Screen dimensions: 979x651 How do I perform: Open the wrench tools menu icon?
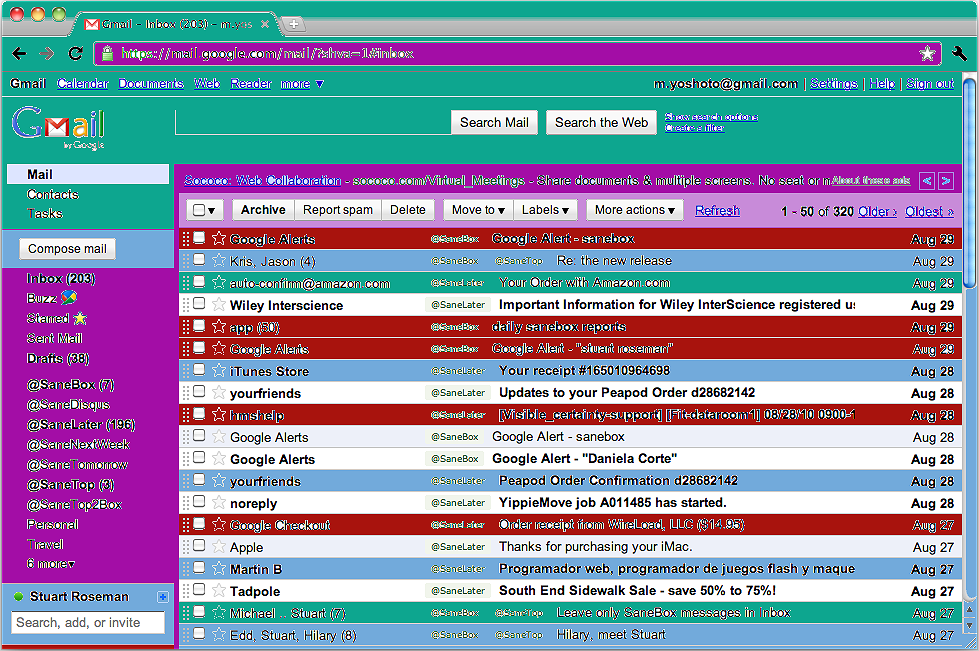point(959,54)
